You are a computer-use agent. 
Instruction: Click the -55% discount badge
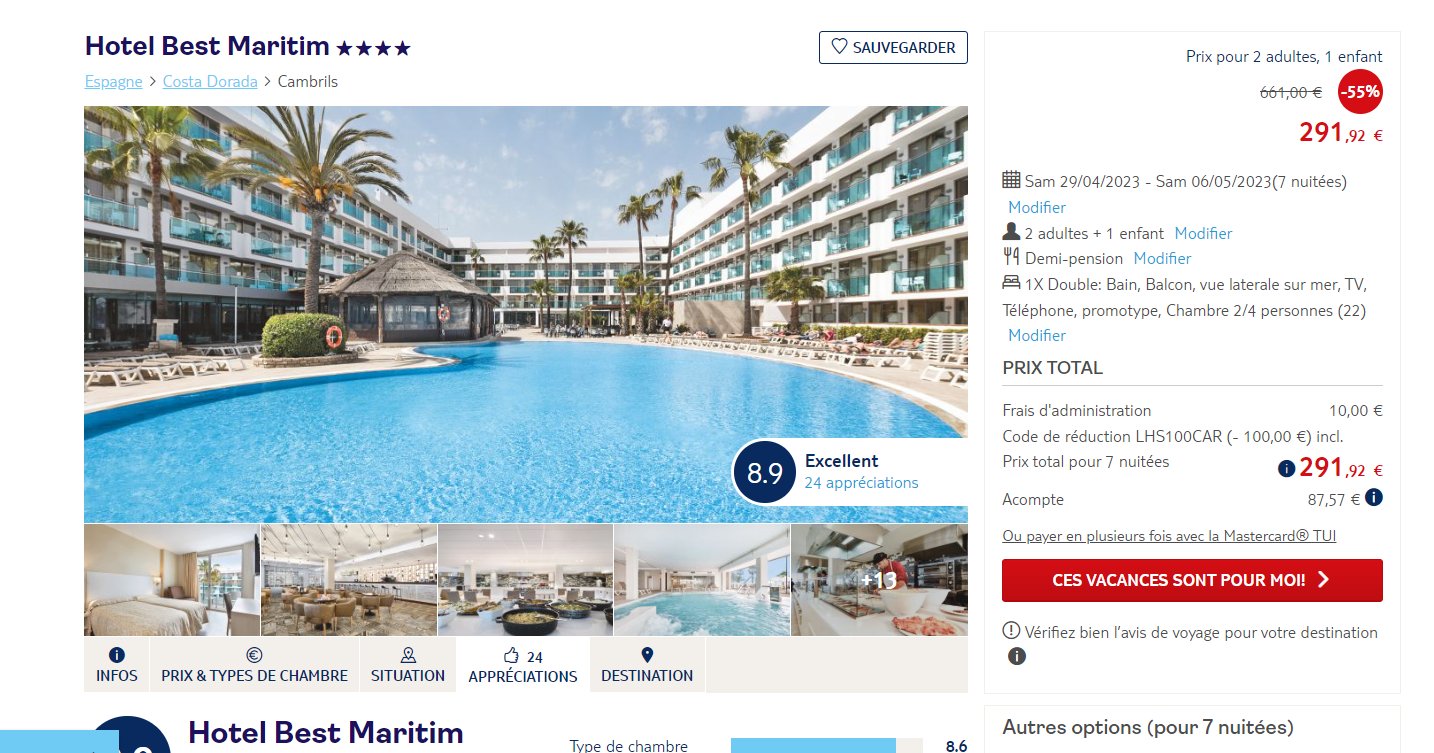(1360, 92)
